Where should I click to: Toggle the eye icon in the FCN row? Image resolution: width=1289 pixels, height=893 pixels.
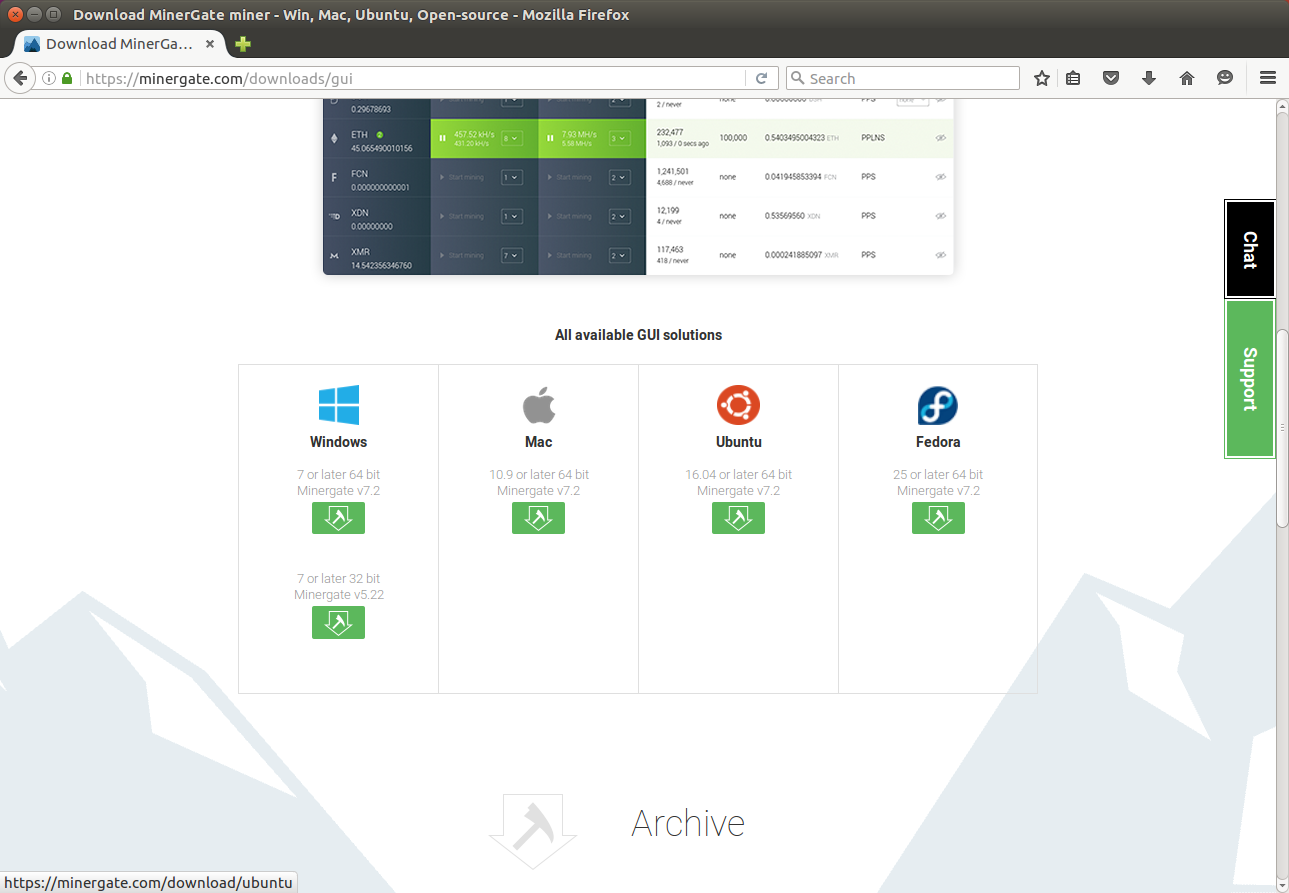[940, 177]
